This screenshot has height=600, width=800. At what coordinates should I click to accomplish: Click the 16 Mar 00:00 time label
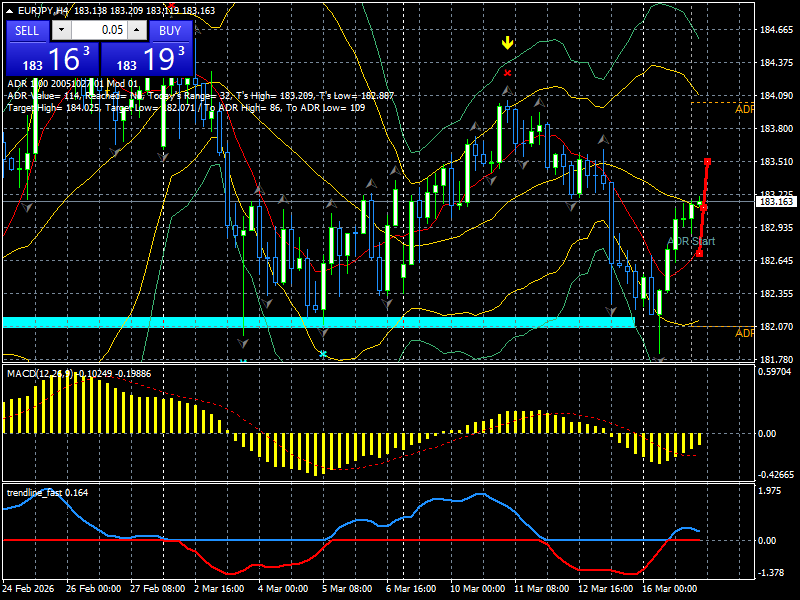pos(669,588)
